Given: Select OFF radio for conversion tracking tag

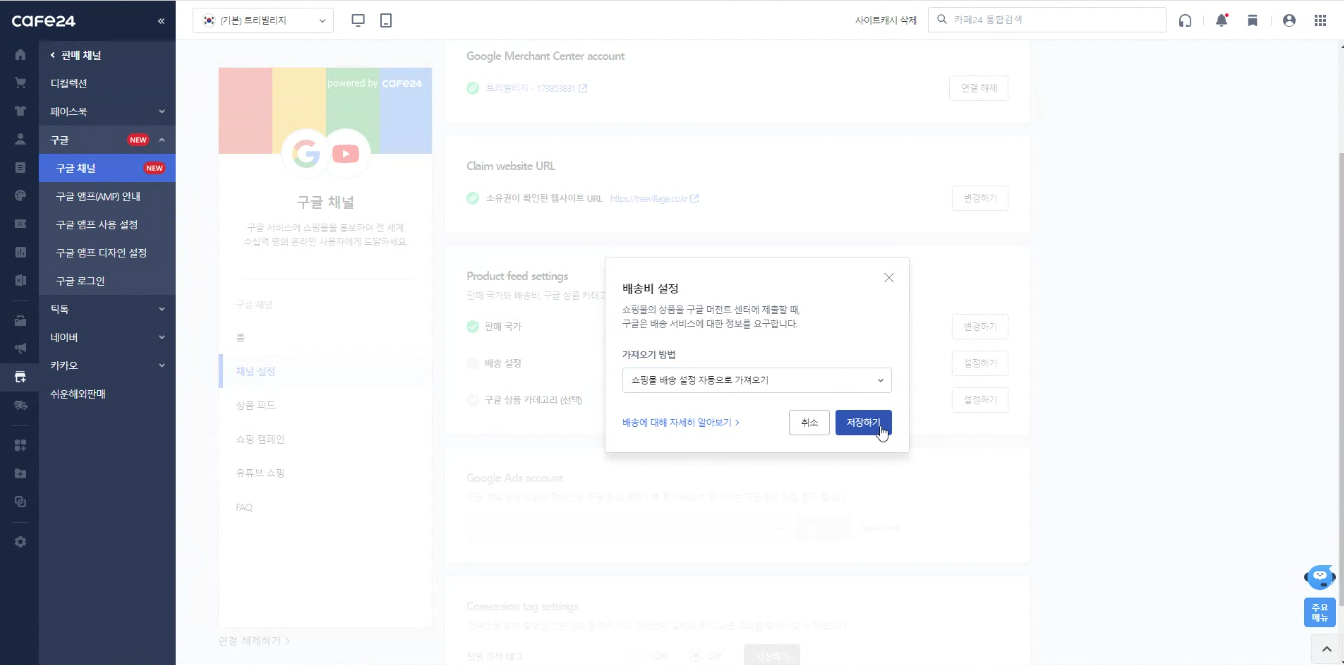Looking at the screenshot, I should [695, 656].
